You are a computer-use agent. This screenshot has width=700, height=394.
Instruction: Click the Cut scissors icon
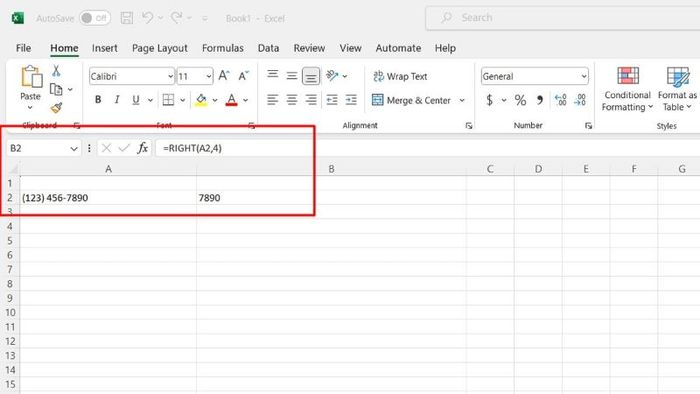[x=56, y=71]
